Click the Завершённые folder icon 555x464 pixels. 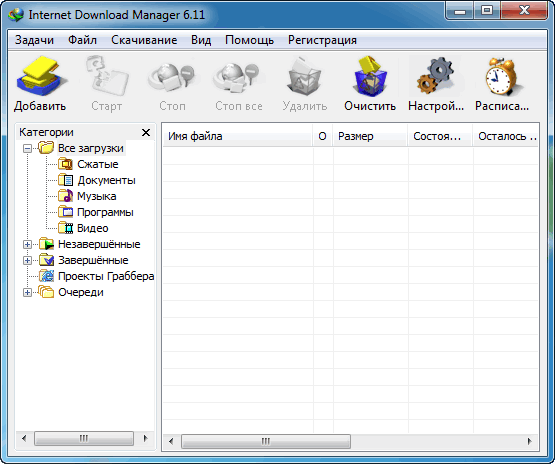pos(46,260)
